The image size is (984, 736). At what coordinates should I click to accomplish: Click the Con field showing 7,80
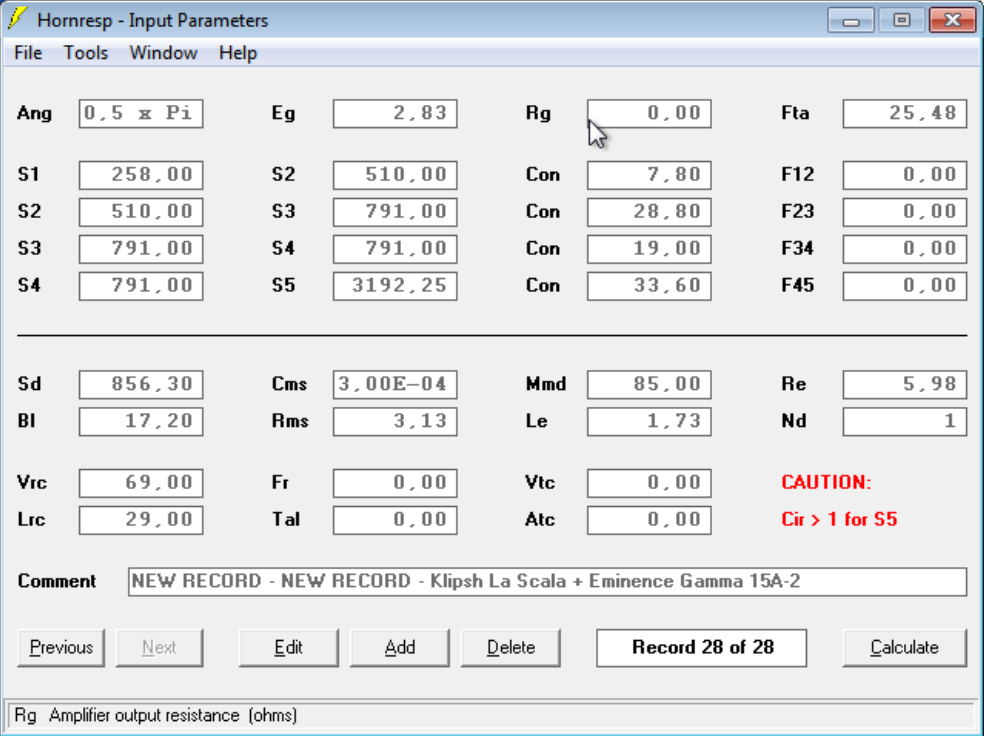pos(650,174)
